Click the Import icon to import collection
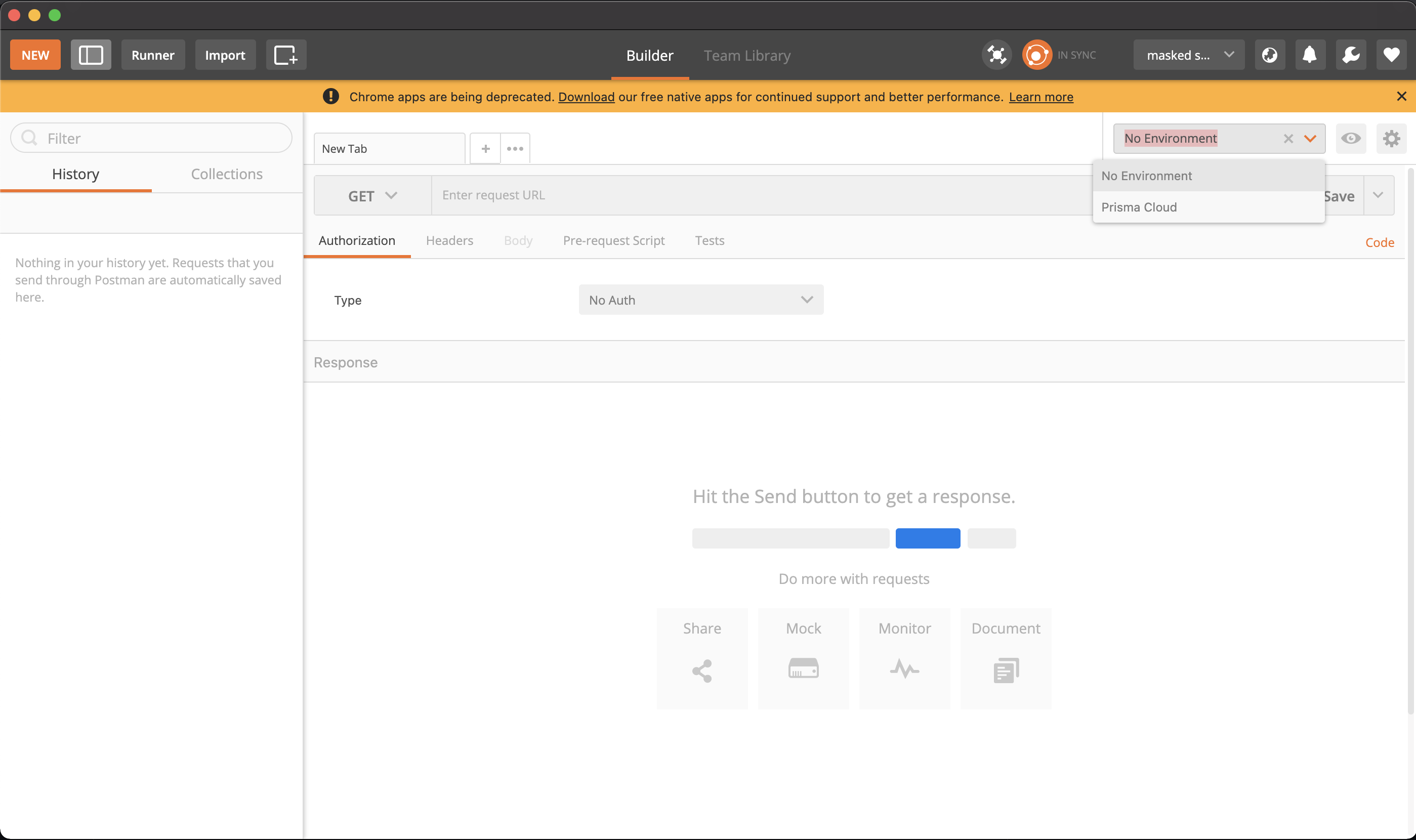The height and width of the screenshot is (840, 1416). coord(225,55)
